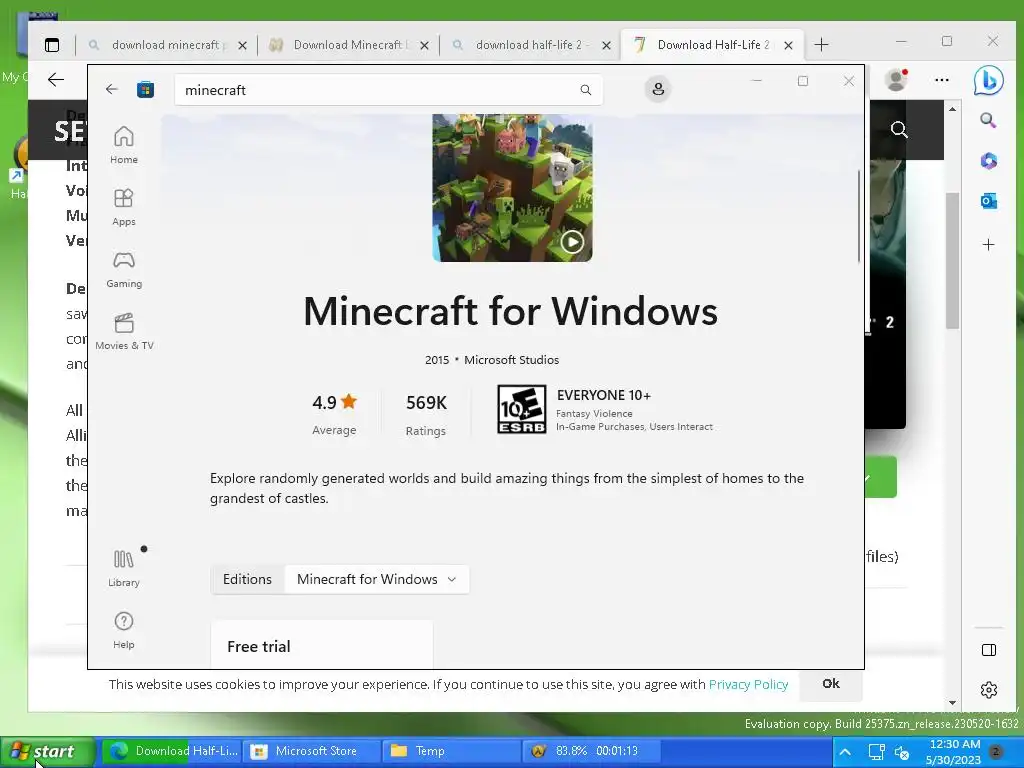Click the 569K Ratings count
The height and width of the screenshot is (768, 1024).
coord(426,414)
